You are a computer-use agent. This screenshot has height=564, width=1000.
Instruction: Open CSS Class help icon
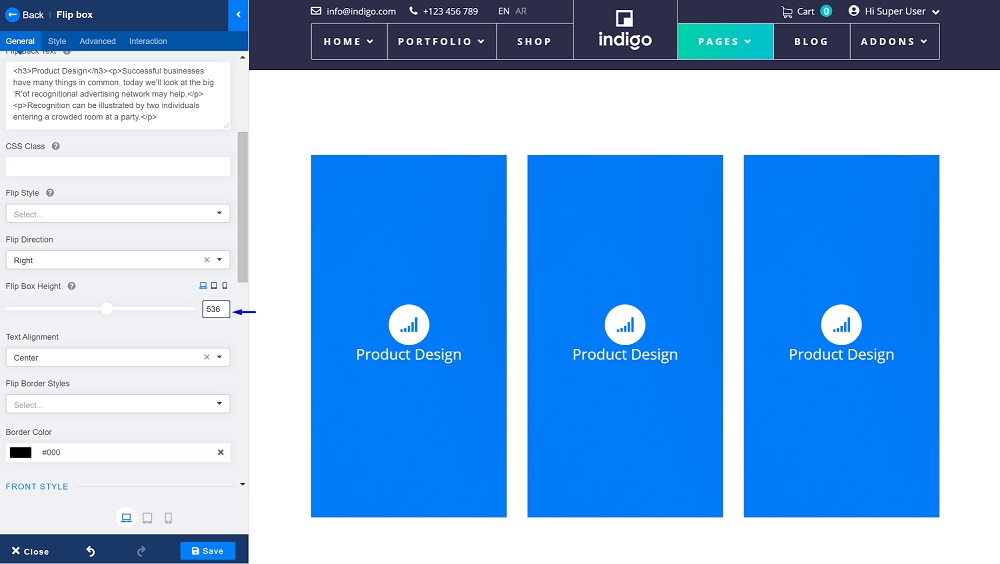(x=56, y=146)
